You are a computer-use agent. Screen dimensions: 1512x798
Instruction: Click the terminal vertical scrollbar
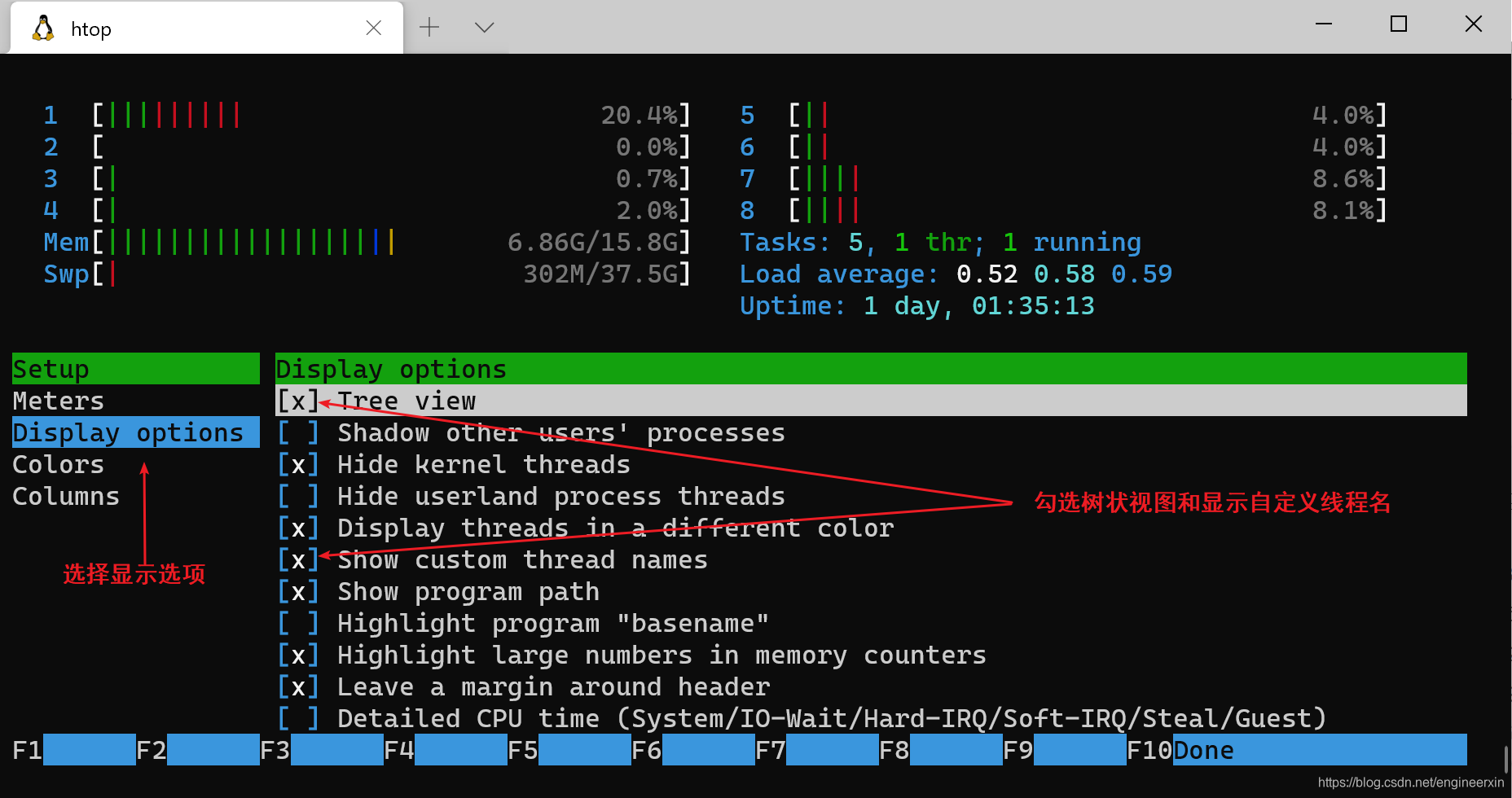[1505, 760]
